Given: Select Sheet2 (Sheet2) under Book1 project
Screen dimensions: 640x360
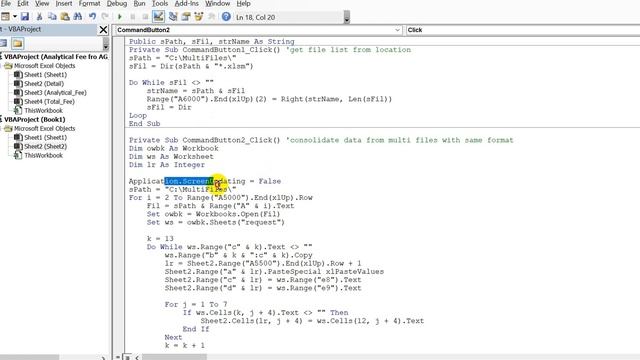Looking at the screenshot, I should tap(45, 147).
